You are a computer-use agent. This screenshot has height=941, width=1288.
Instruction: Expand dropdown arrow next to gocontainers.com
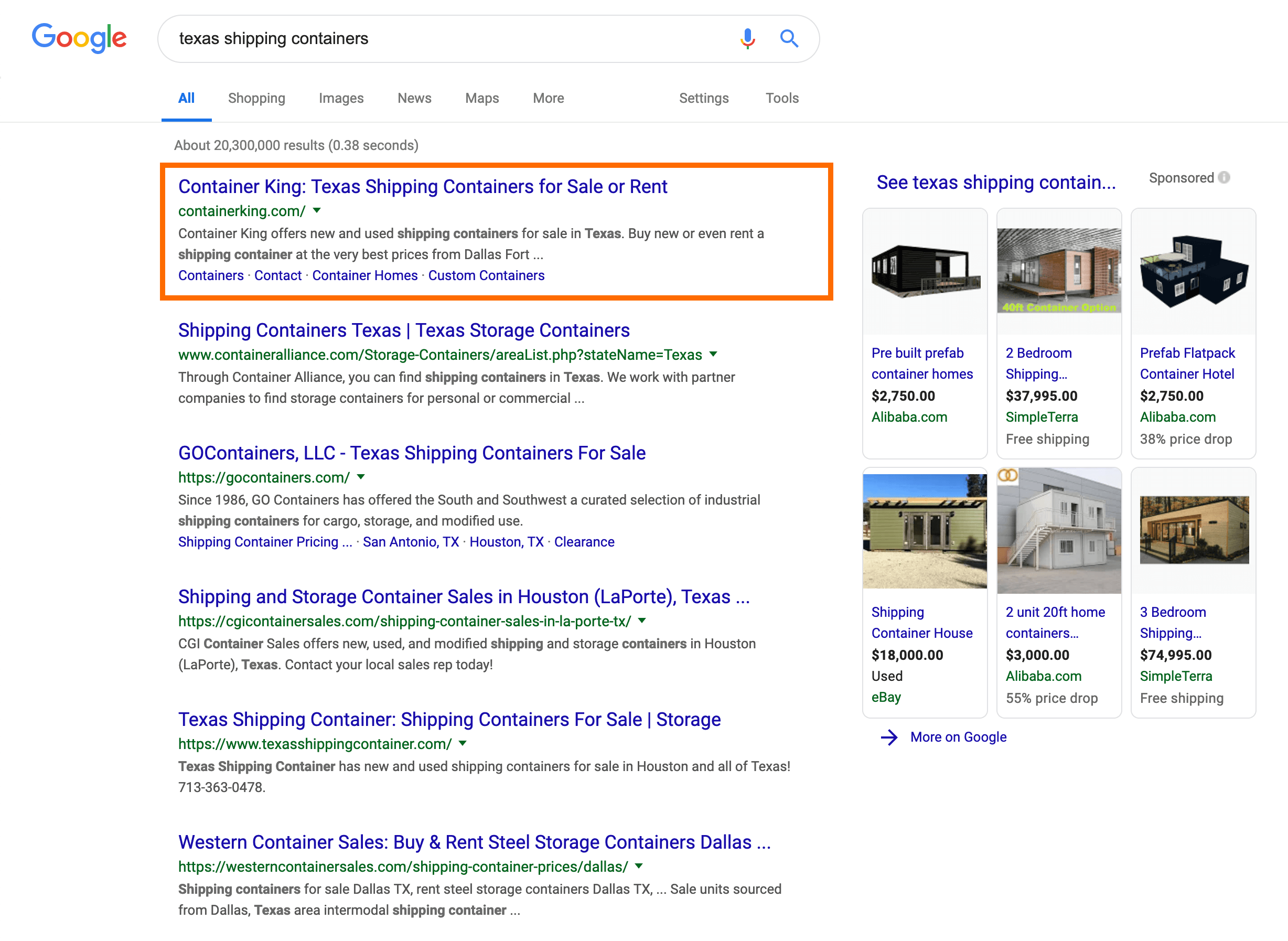point(360,477)
